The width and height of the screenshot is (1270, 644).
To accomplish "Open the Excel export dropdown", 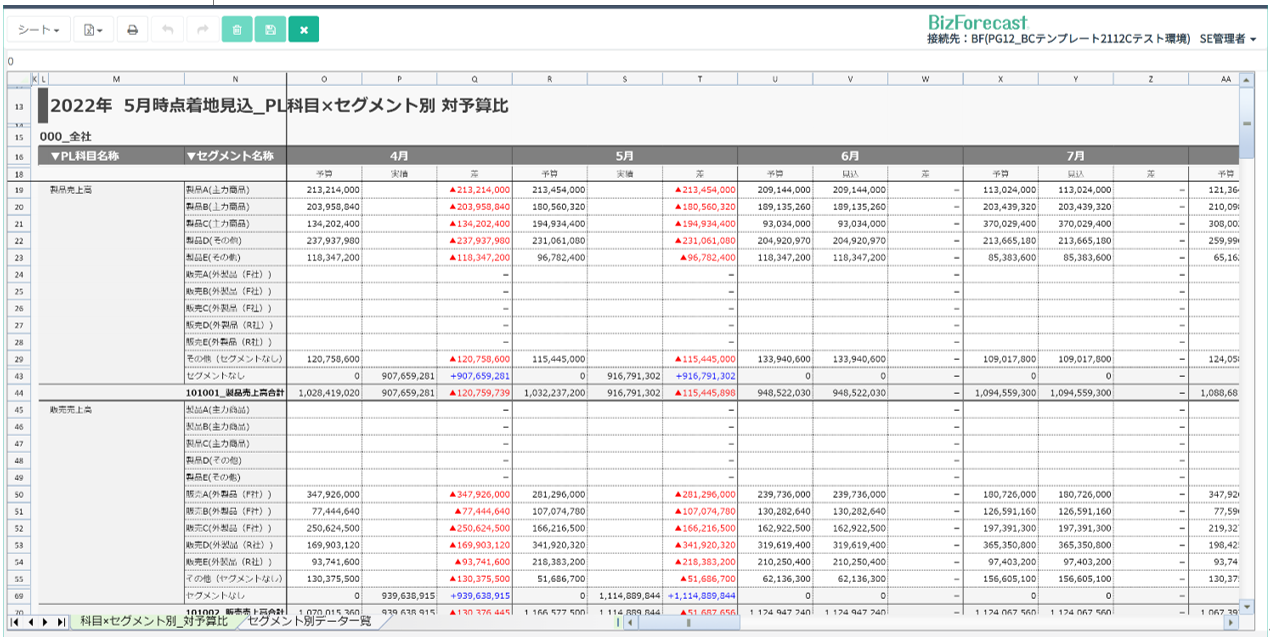I will 93,30.
